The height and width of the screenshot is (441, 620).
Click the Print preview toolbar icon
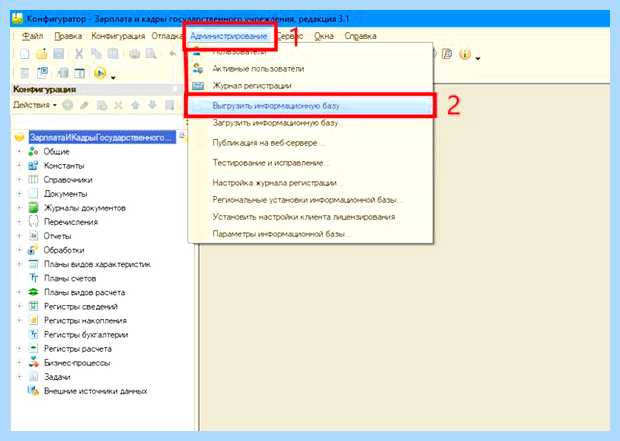[151, 53]
